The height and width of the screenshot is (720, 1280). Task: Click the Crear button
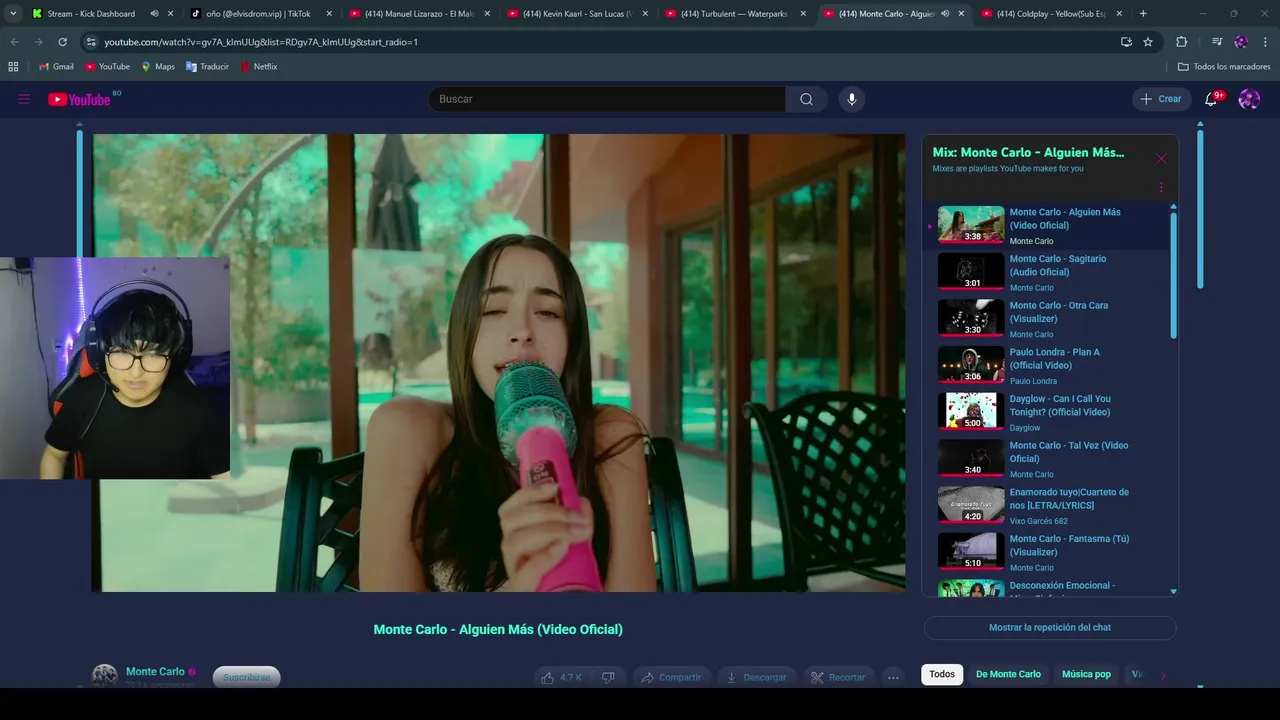(x=1161, y=99)
